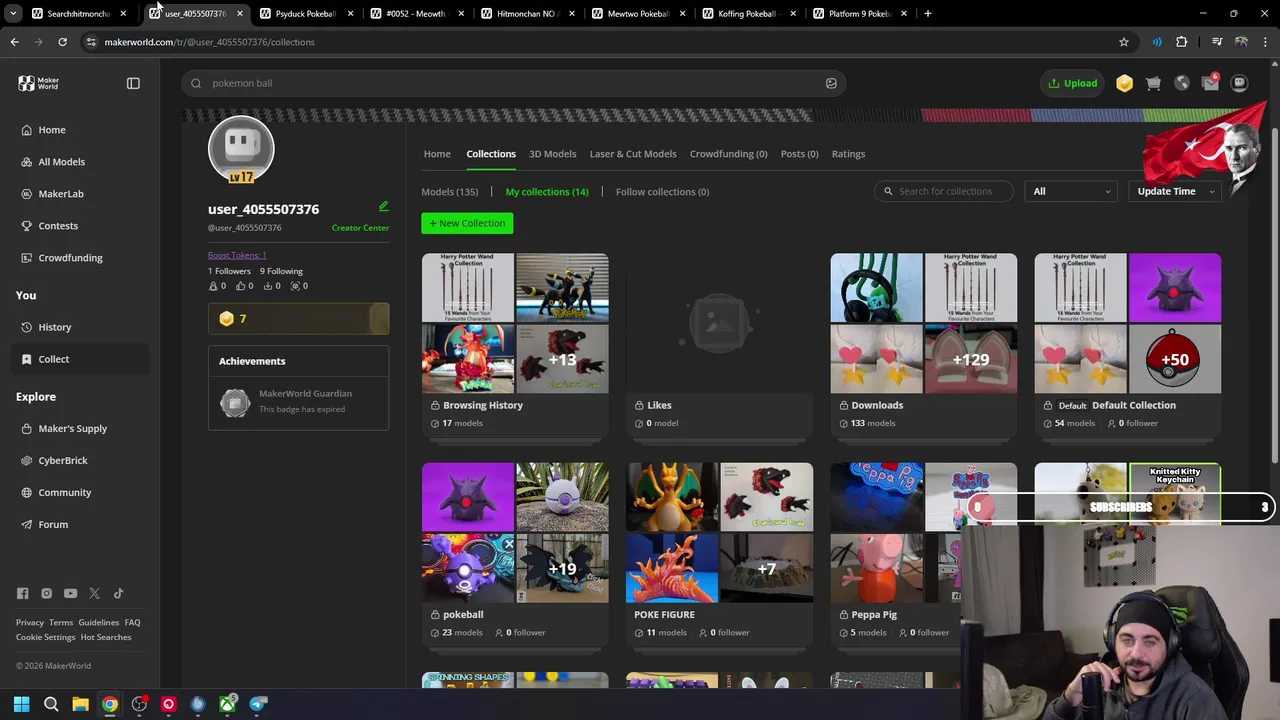The width and height of the screenshot is (1280, 720).
Task: Open File Explorer from taskbar
Action: [80, 704]
